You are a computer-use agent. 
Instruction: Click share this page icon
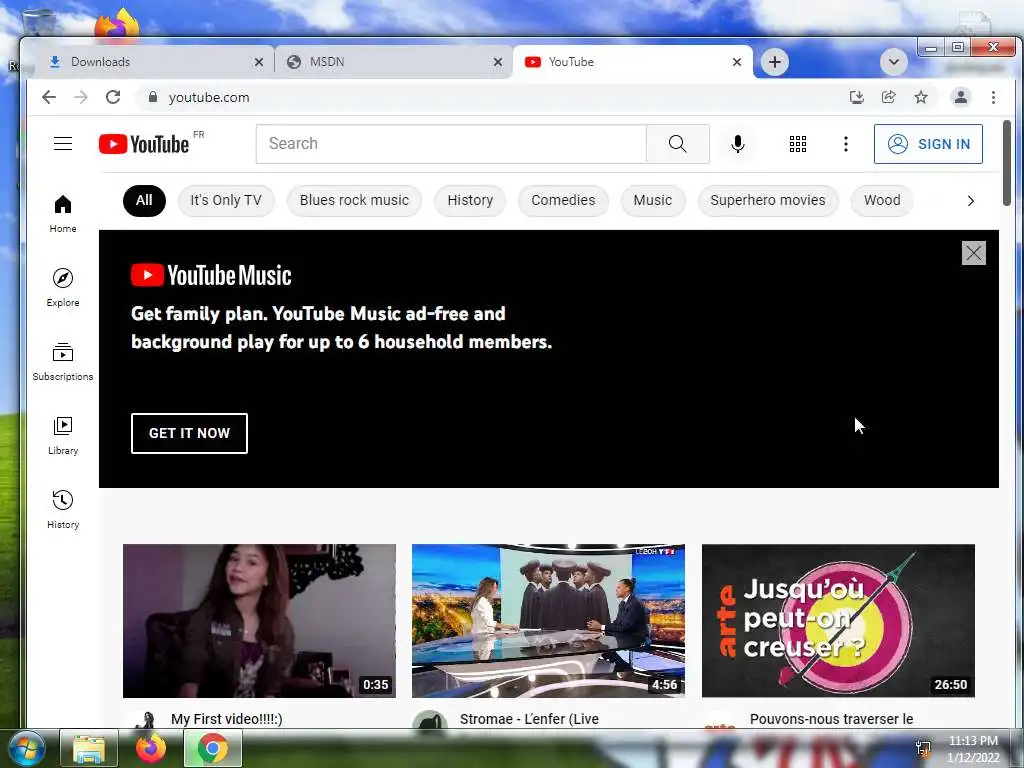click(889, 97)
